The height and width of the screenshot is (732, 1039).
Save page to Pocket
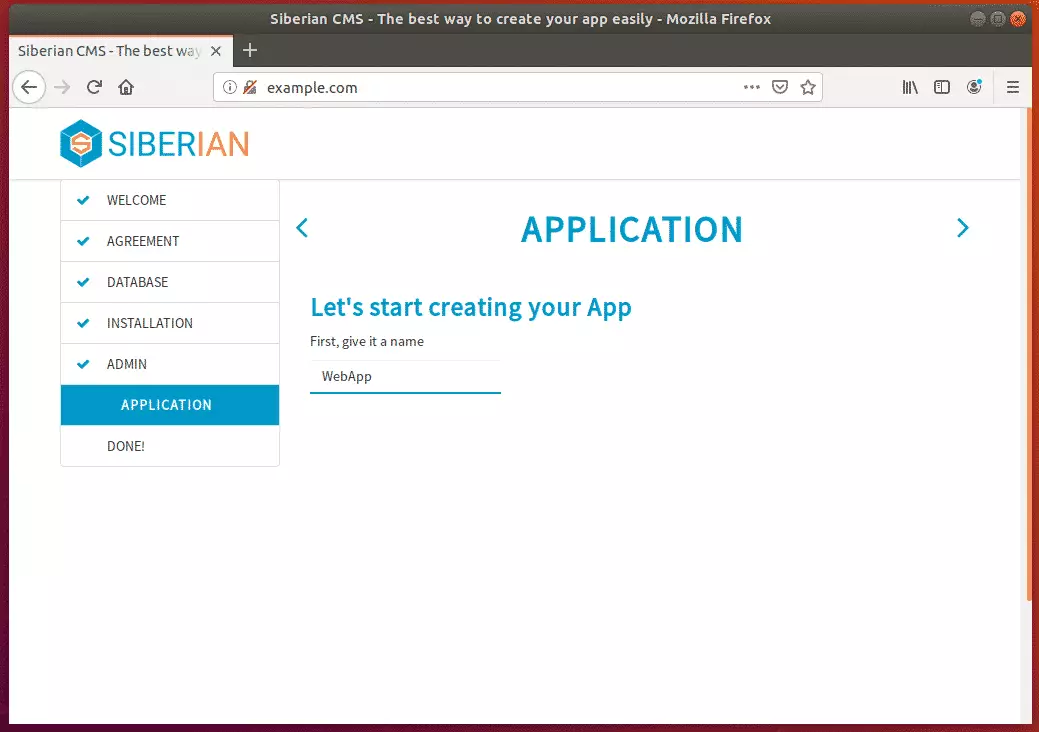pos(780,87)
